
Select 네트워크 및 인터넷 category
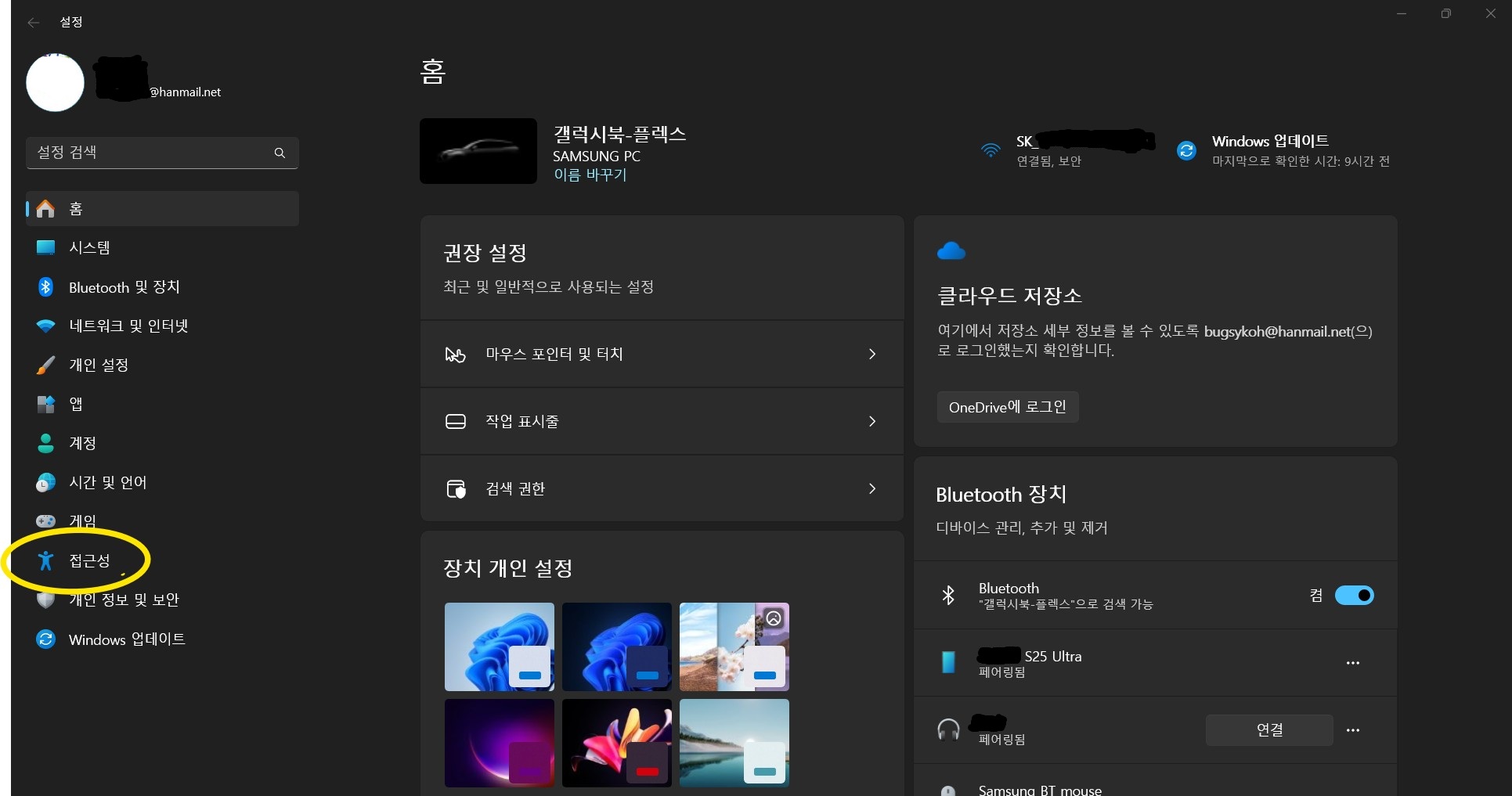162,326
